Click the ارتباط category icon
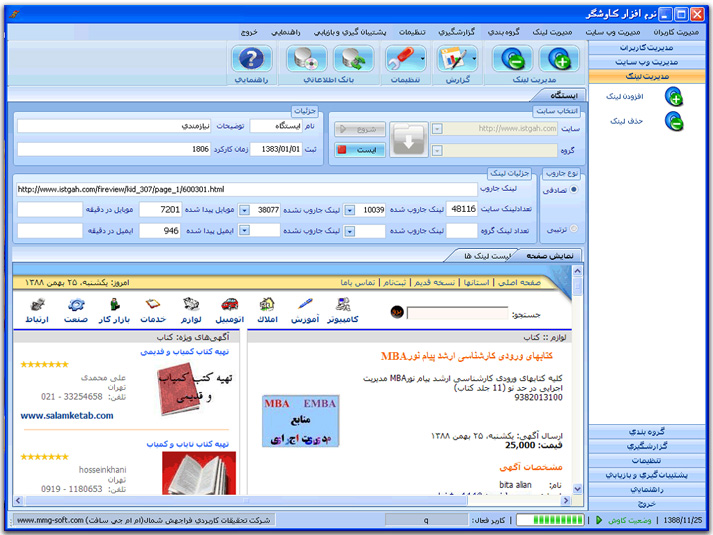 point(37,304)
